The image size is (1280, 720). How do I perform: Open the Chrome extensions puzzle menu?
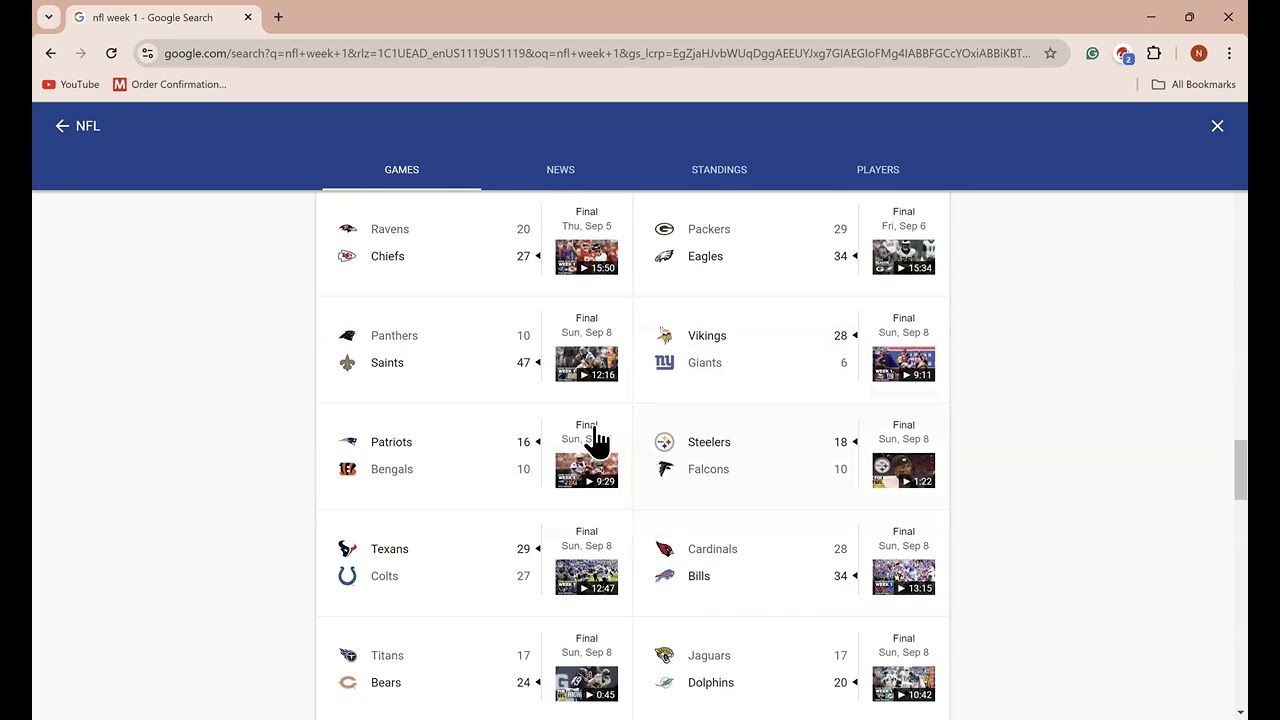point(1154,53)
